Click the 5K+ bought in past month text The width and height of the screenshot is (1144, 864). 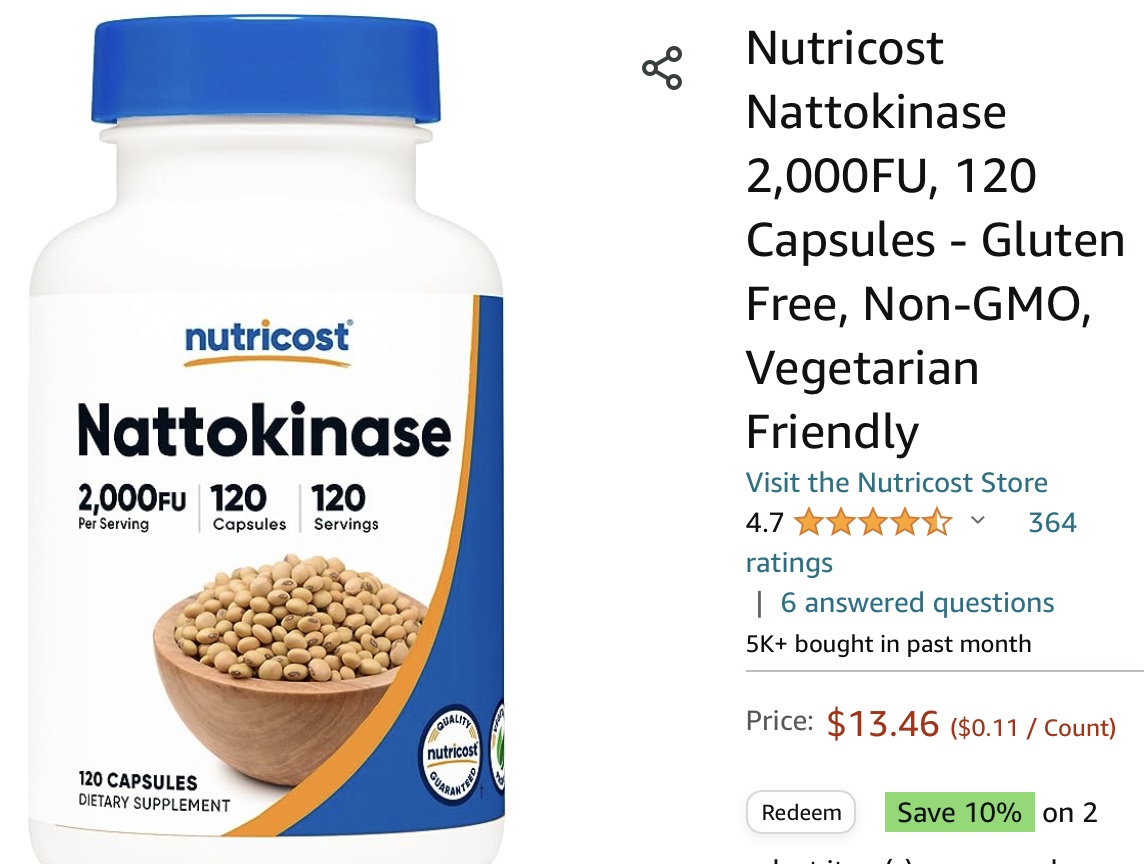pos(888,644)
